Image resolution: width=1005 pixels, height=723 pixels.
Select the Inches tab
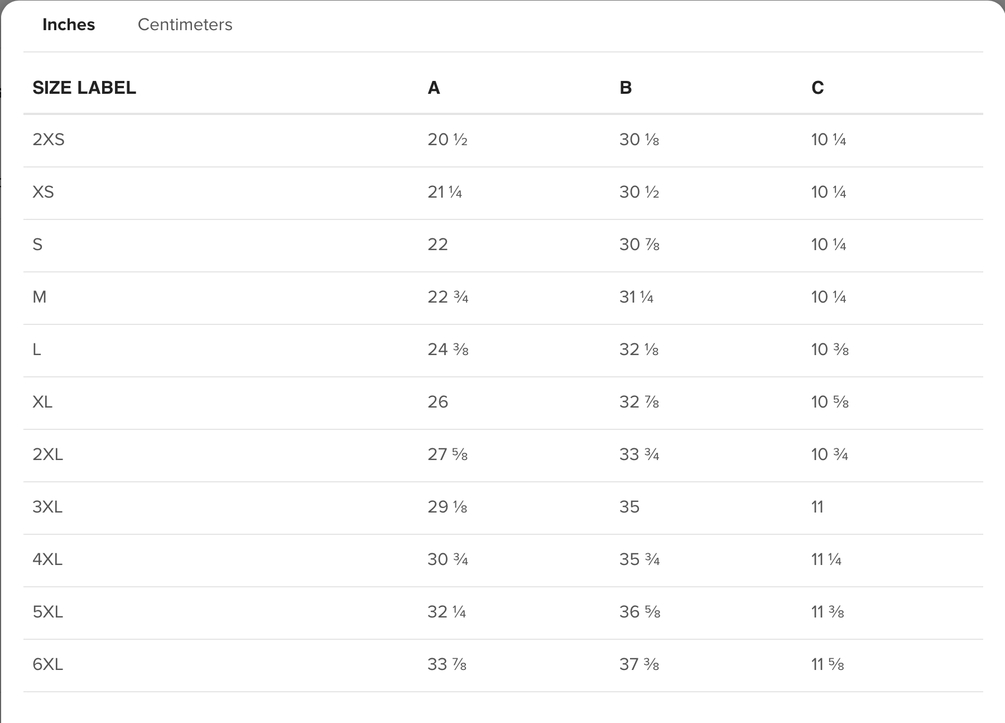pyautogui.click(x=68, y=25)
